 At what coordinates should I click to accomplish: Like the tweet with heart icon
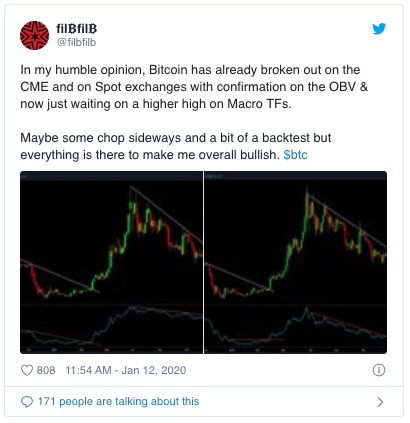tap(27, 370)
